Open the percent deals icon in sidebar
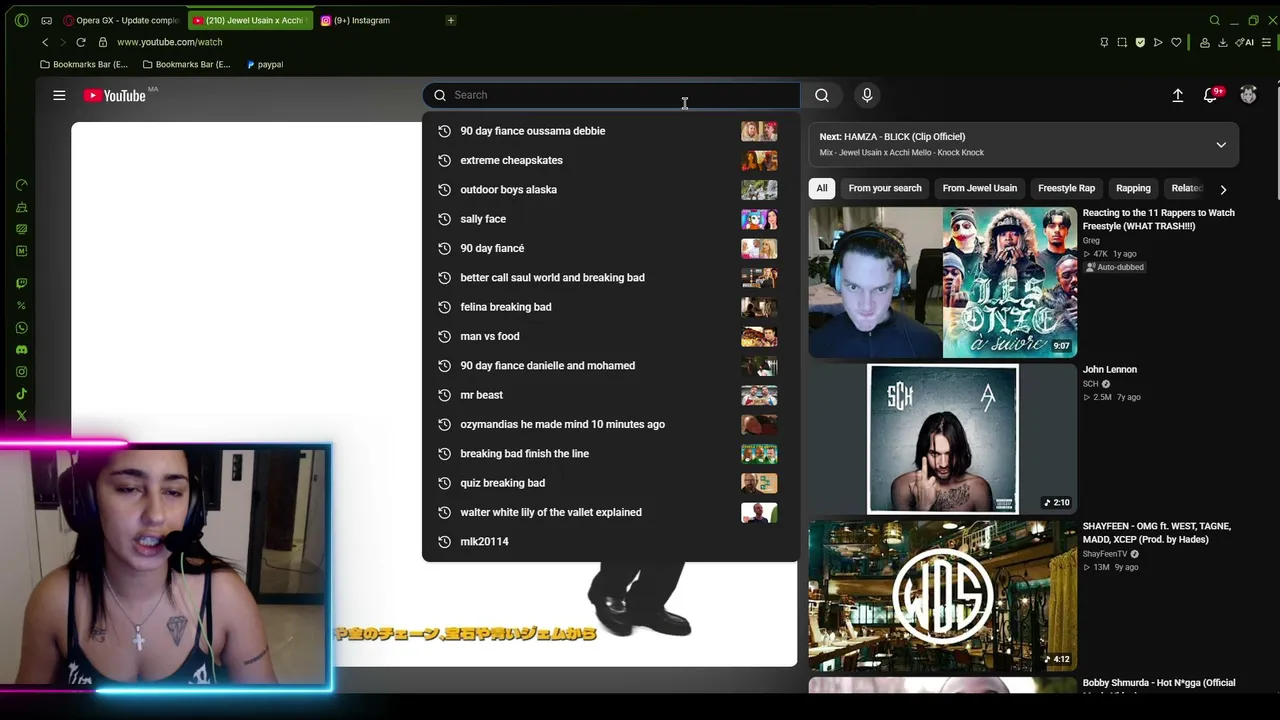This screenshot has height=720, width=1280. [x=22, y=306]
